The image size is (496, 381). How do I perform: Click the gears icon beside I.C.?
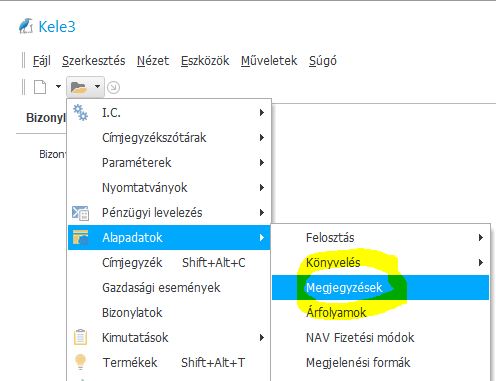pyautogui.click(x=80, y=112)
